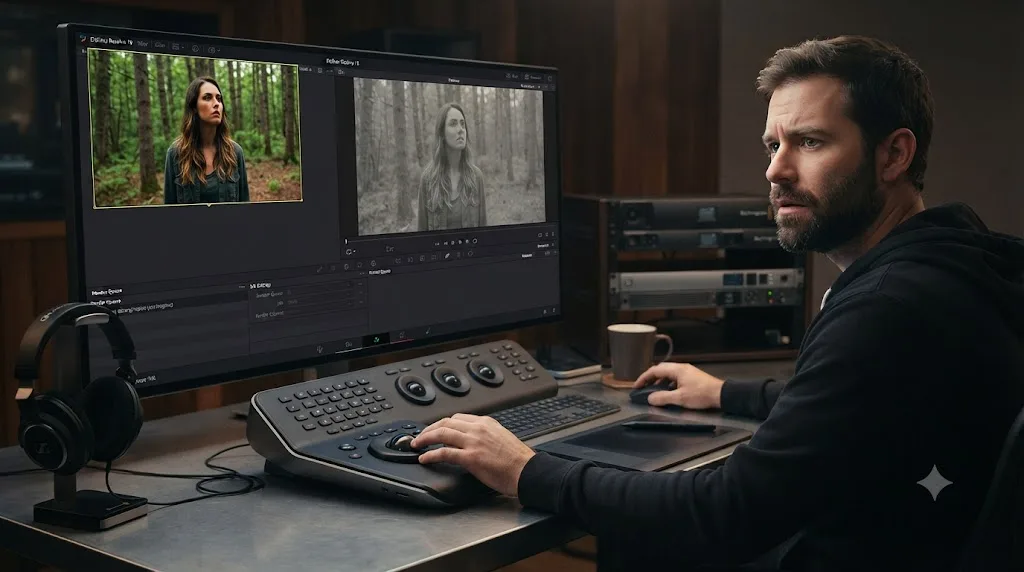Open the checkmark-like page icon right of the red tab
Image resolution: width=1024 pixels, height=572 pixels.
coord(428,331)
